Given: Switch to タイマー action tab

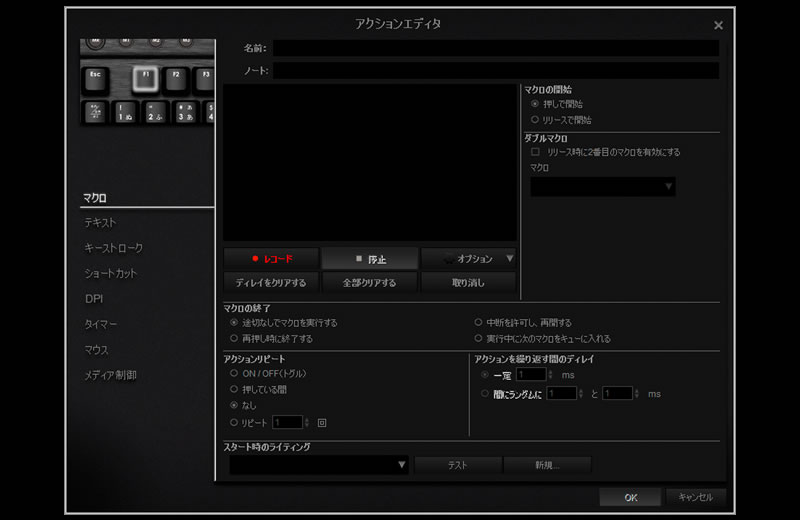Looking at the screenshot, I should [x=101, y=325].
